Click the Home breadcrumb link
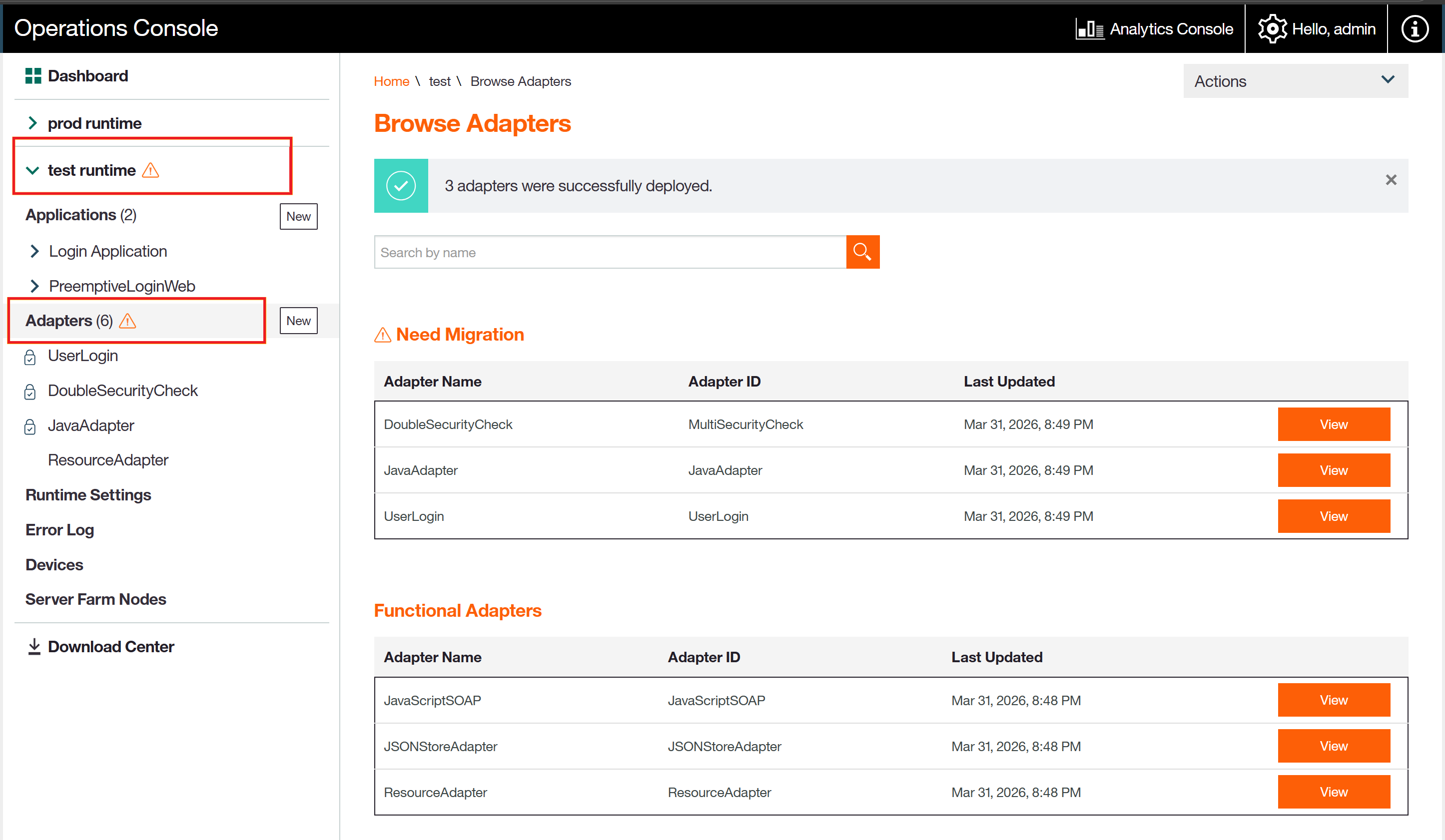The height and width of the screenshot is (840, 1445). 391,81
